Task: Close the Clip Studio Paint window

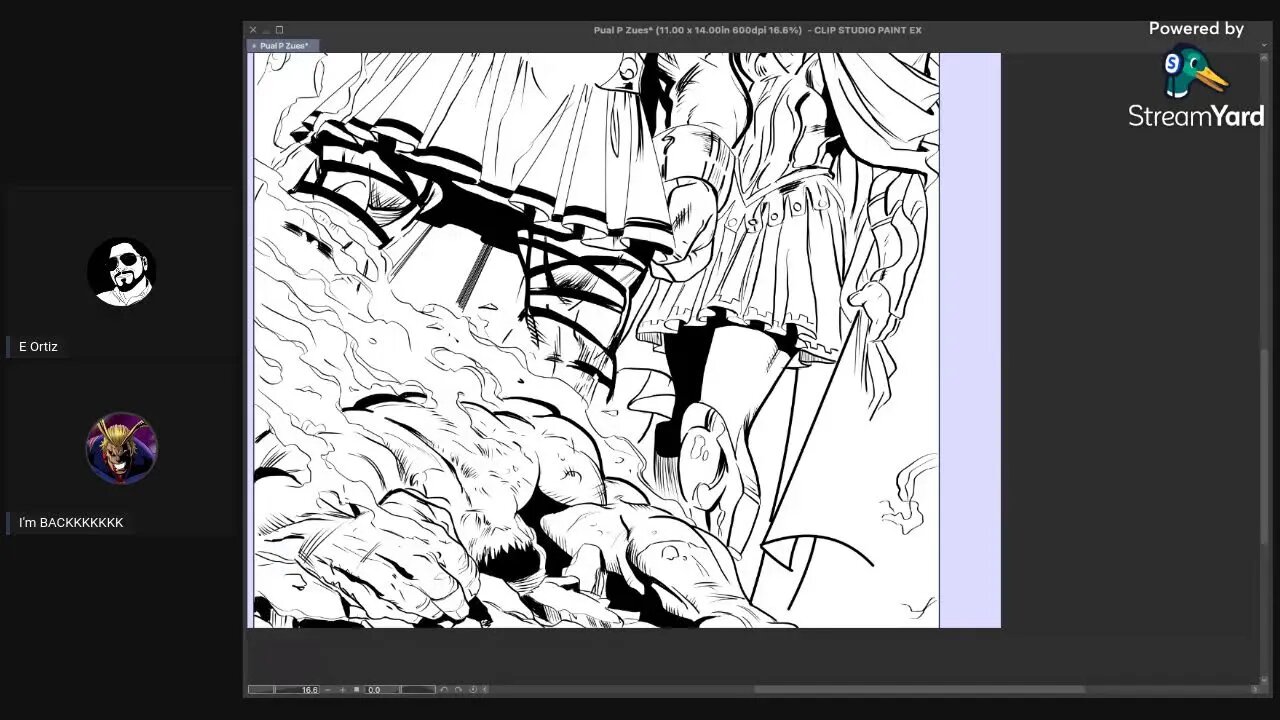Action: pos(253,30)
